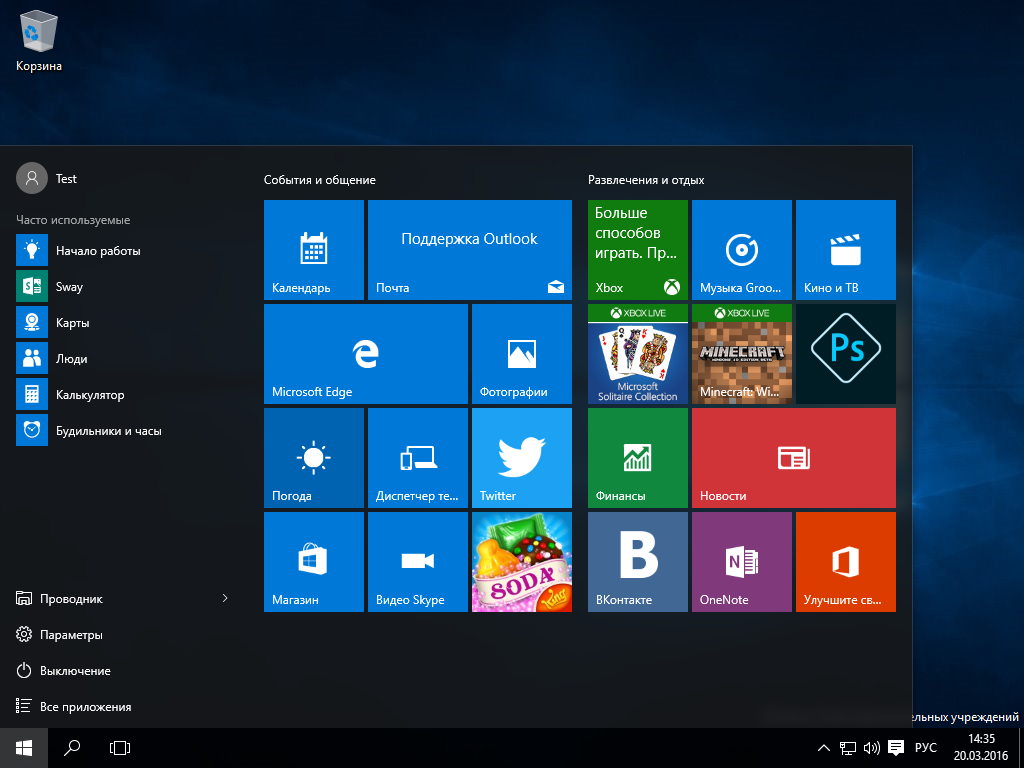Launch Microsoft Solitaire Collection tile
This screenshot has height=768, width=1024.
pyautogui.click(x=638, y=354)
